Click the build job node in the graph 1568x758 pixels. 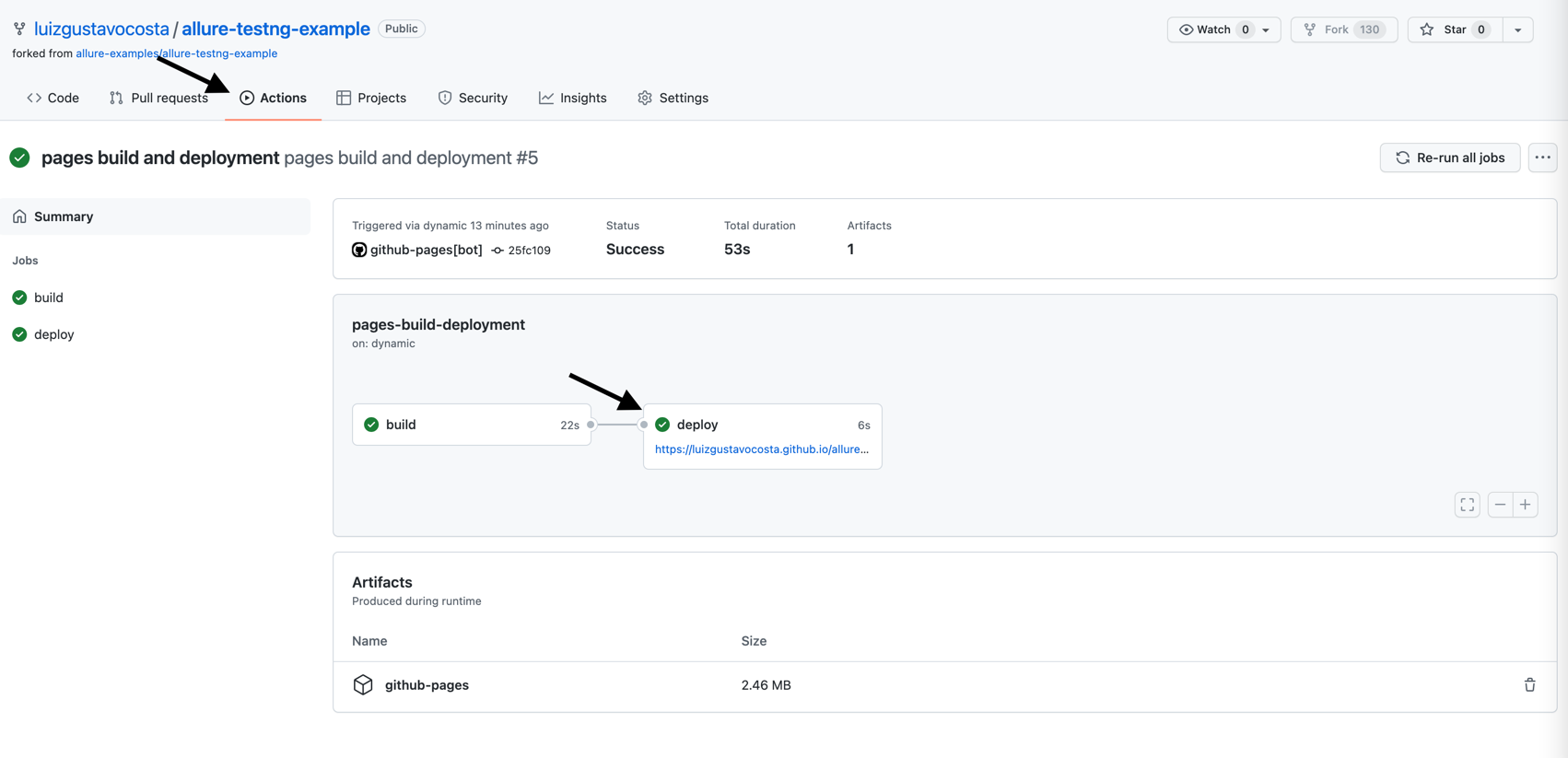pyautogui.click(x=472, y=425)
